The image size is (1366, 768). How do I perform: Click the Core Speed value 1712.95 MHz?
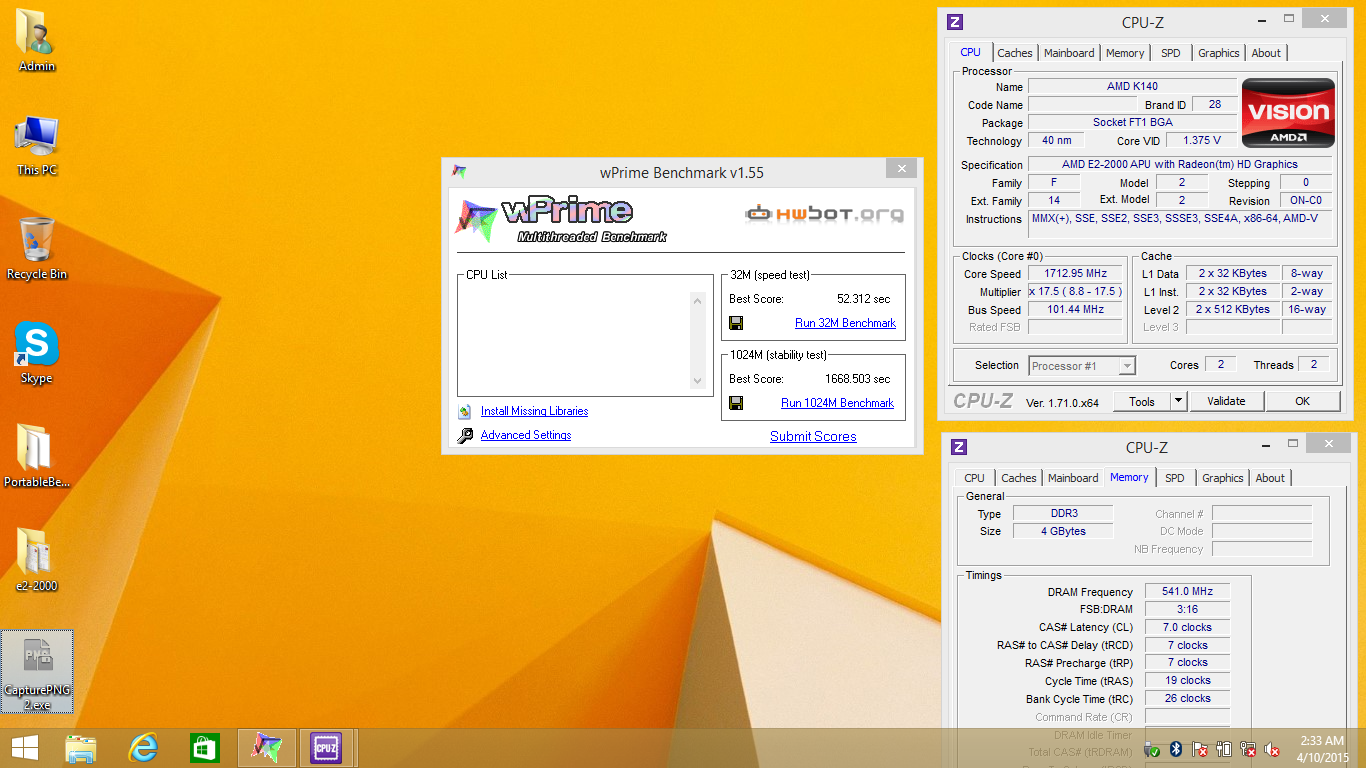tap(1075, 274)
